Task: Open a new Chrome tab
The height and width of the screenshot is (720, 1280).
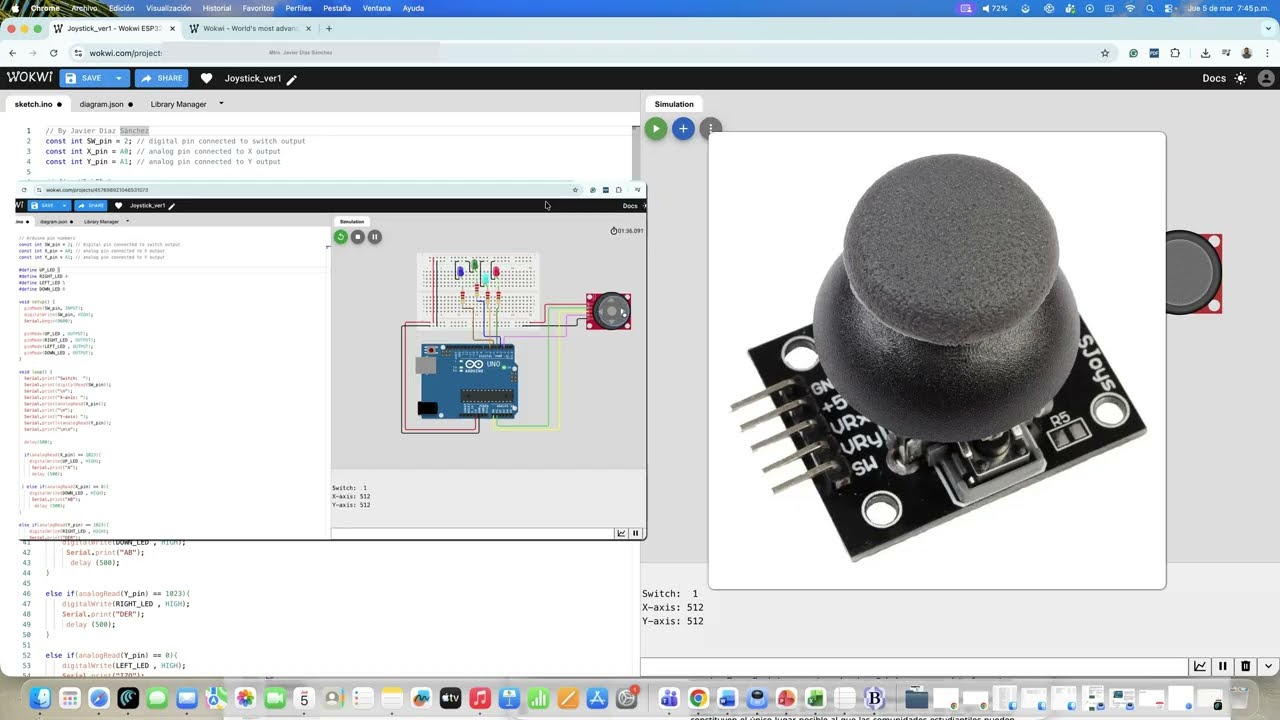Action: click(329, 29)
